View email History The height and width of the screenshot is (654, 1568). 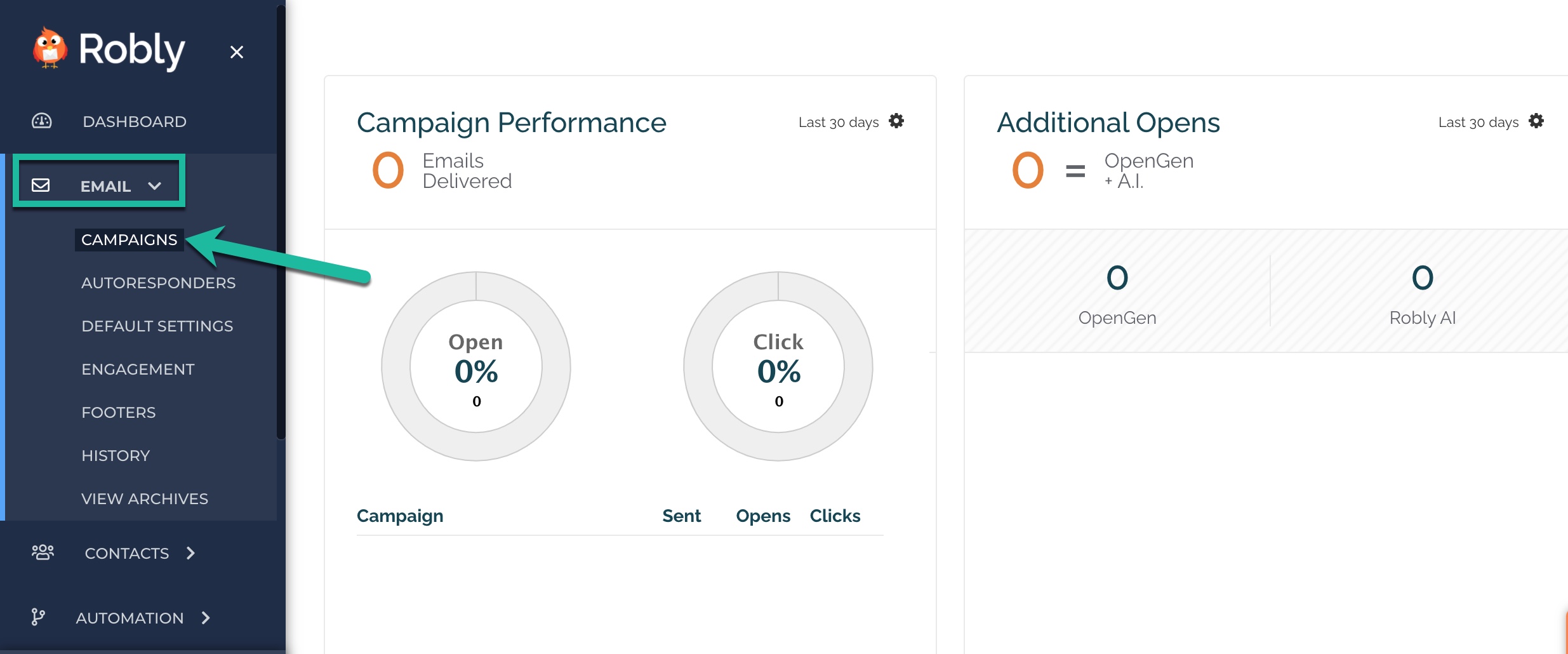[x=116, y=456]
